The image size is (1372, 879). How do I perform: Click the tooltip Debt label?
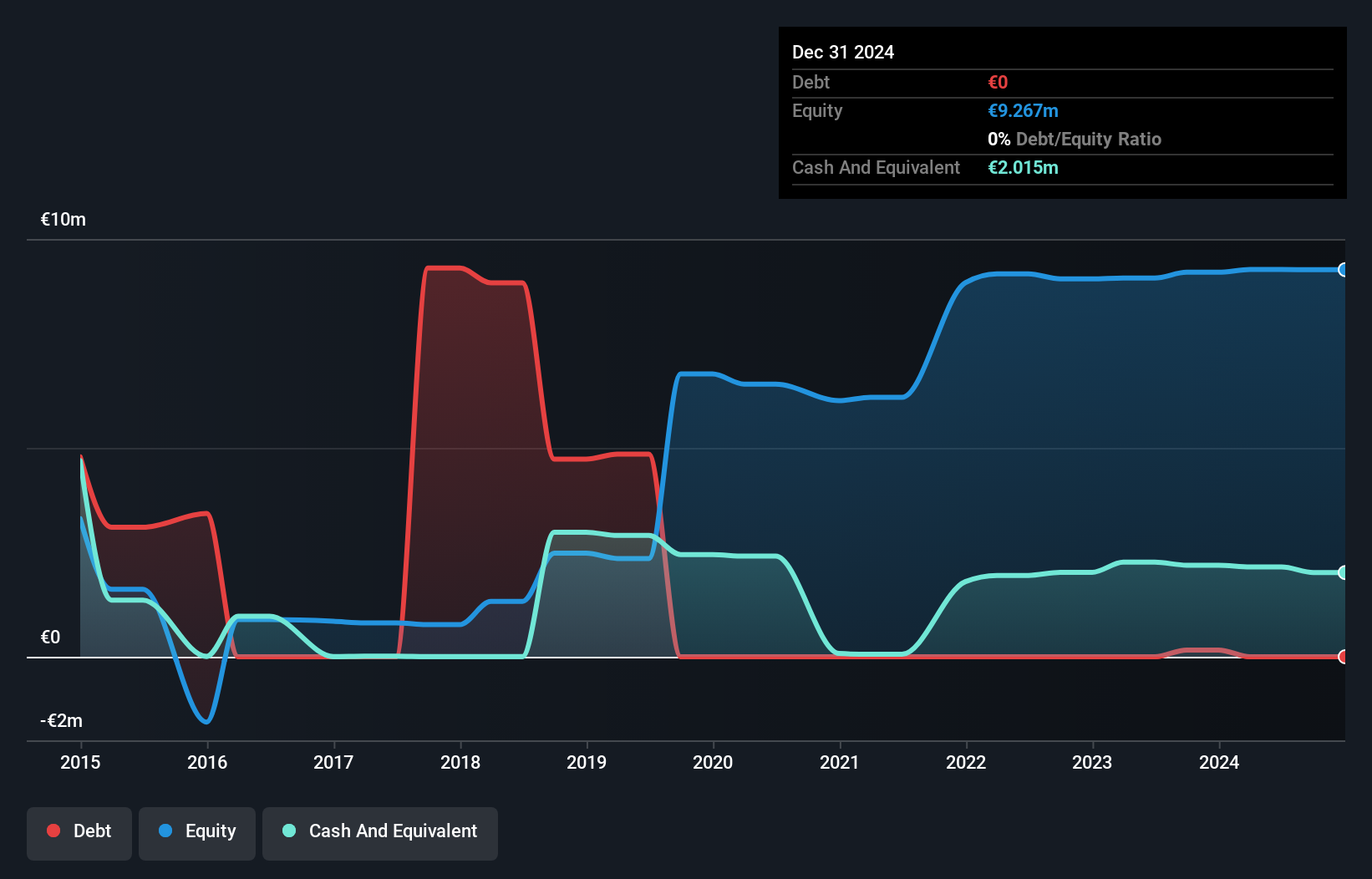[x=810, y=82]
